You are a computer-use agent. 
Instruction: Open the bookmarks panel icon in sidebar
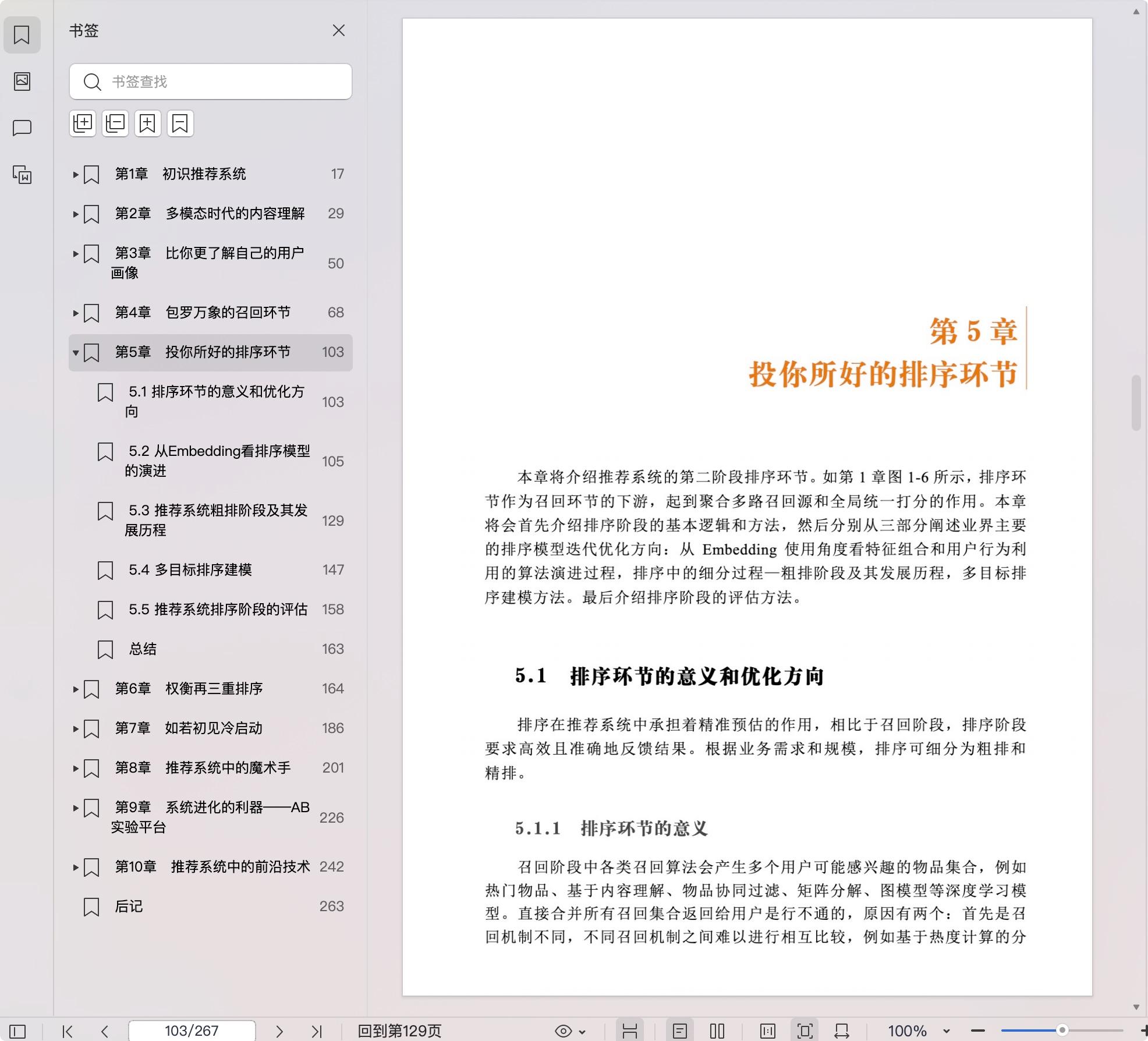(22, 35)
